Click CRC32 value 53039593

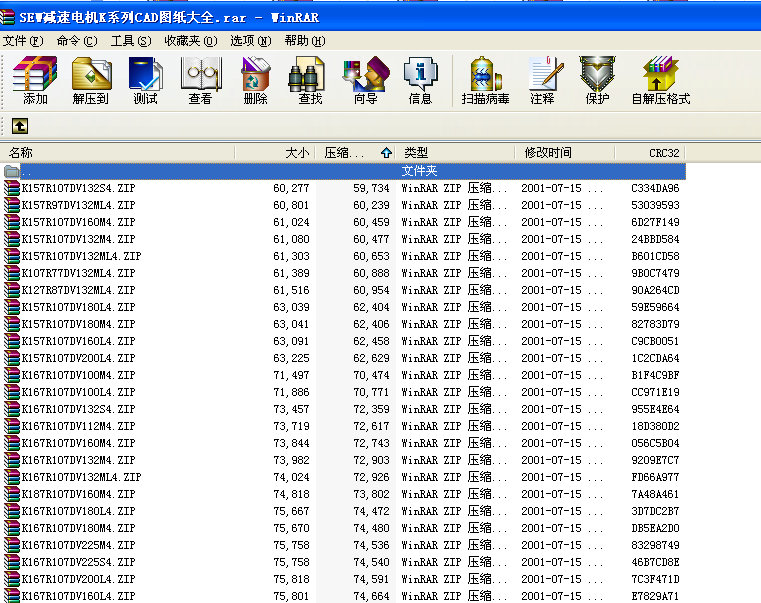click(655, 205)
